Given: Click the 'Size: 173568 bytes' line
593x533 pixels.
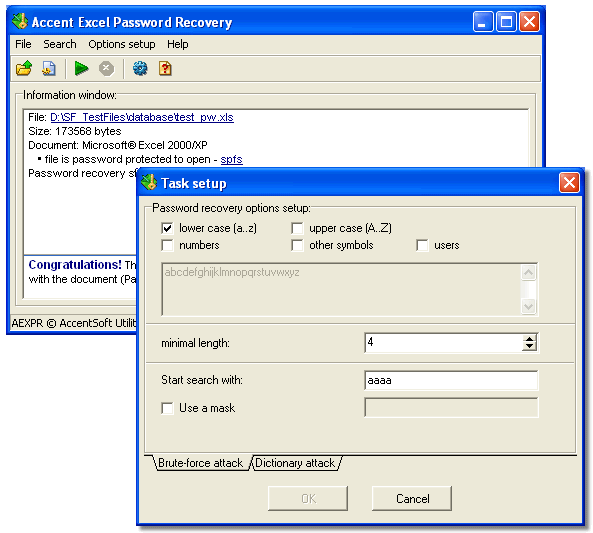Looking at the screenshot, I should [75, 131].
